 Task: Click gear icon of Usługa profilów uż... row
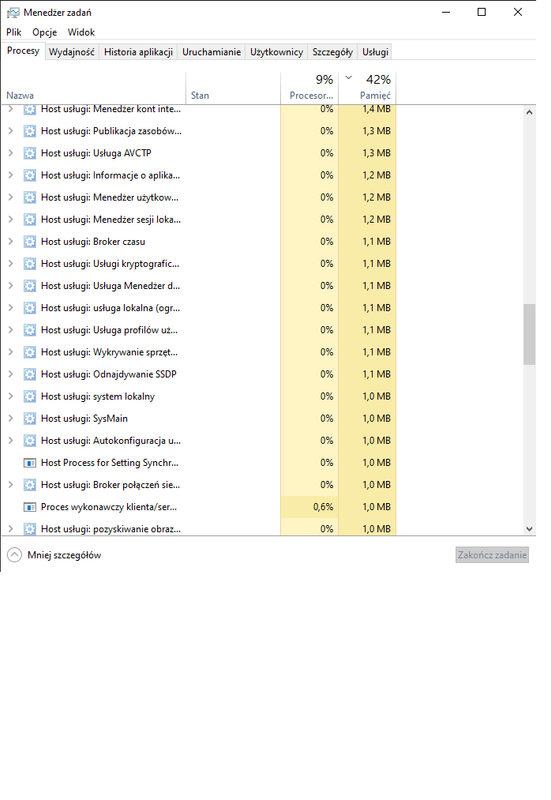click(30, 330)
